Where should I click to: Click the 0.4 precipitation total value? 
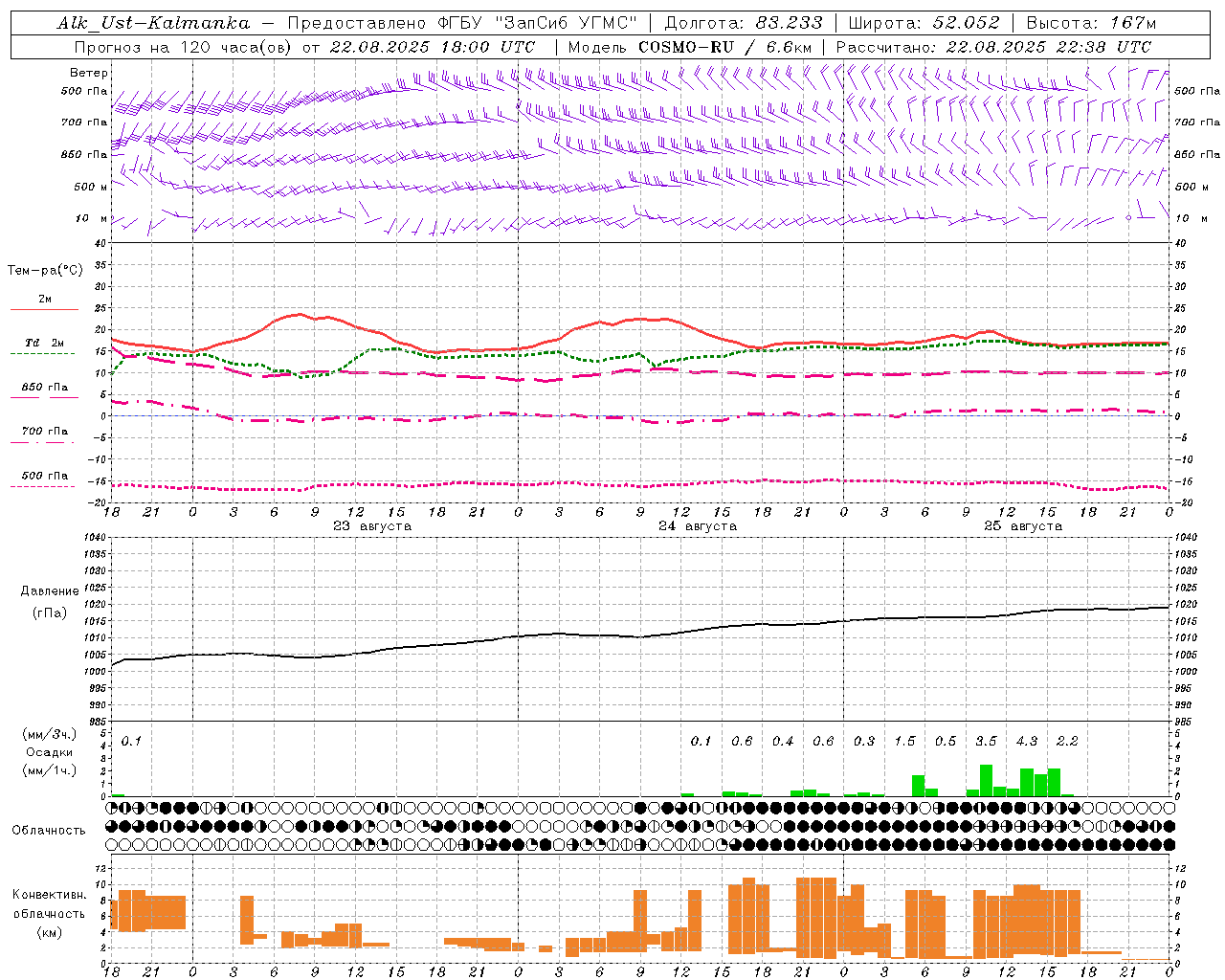(x=783, y=741)
